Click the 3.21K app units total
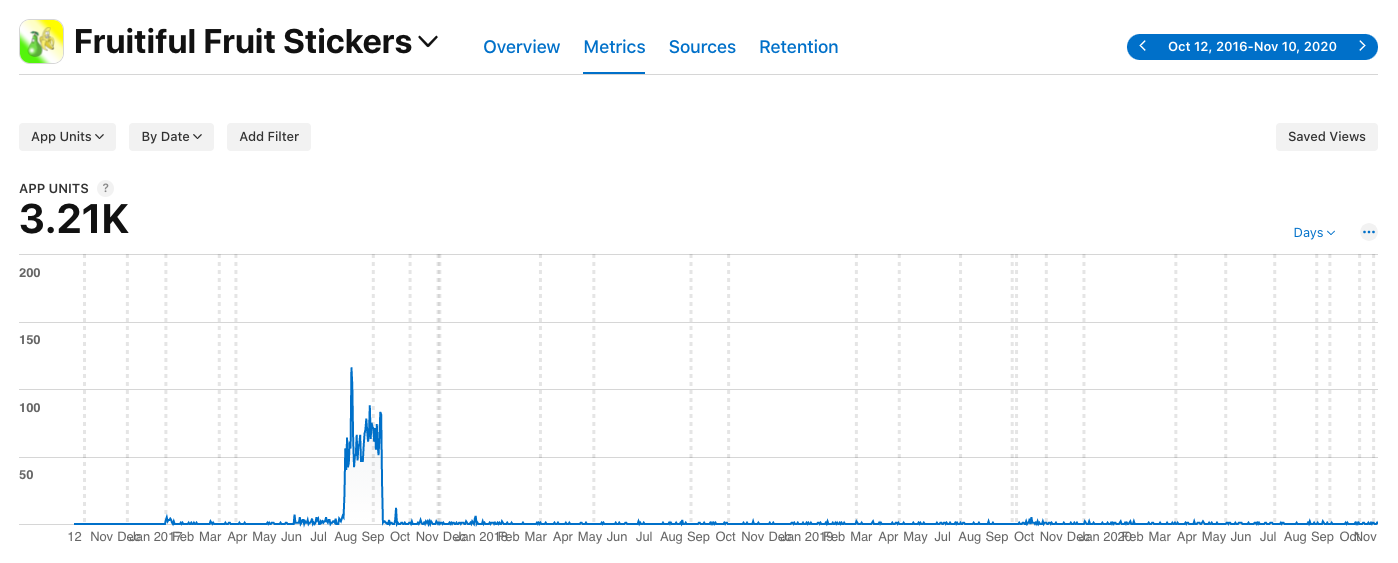 tap(74, 220)
